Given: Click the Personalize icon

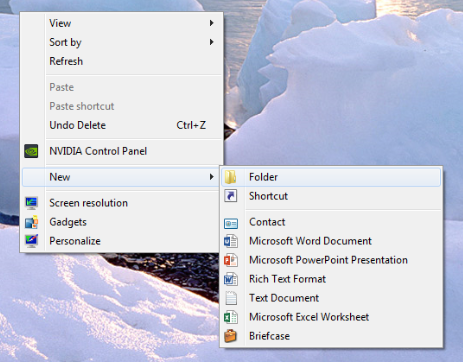Looking at the screenshot, I should pyautogui.click(x=31, y=241).
